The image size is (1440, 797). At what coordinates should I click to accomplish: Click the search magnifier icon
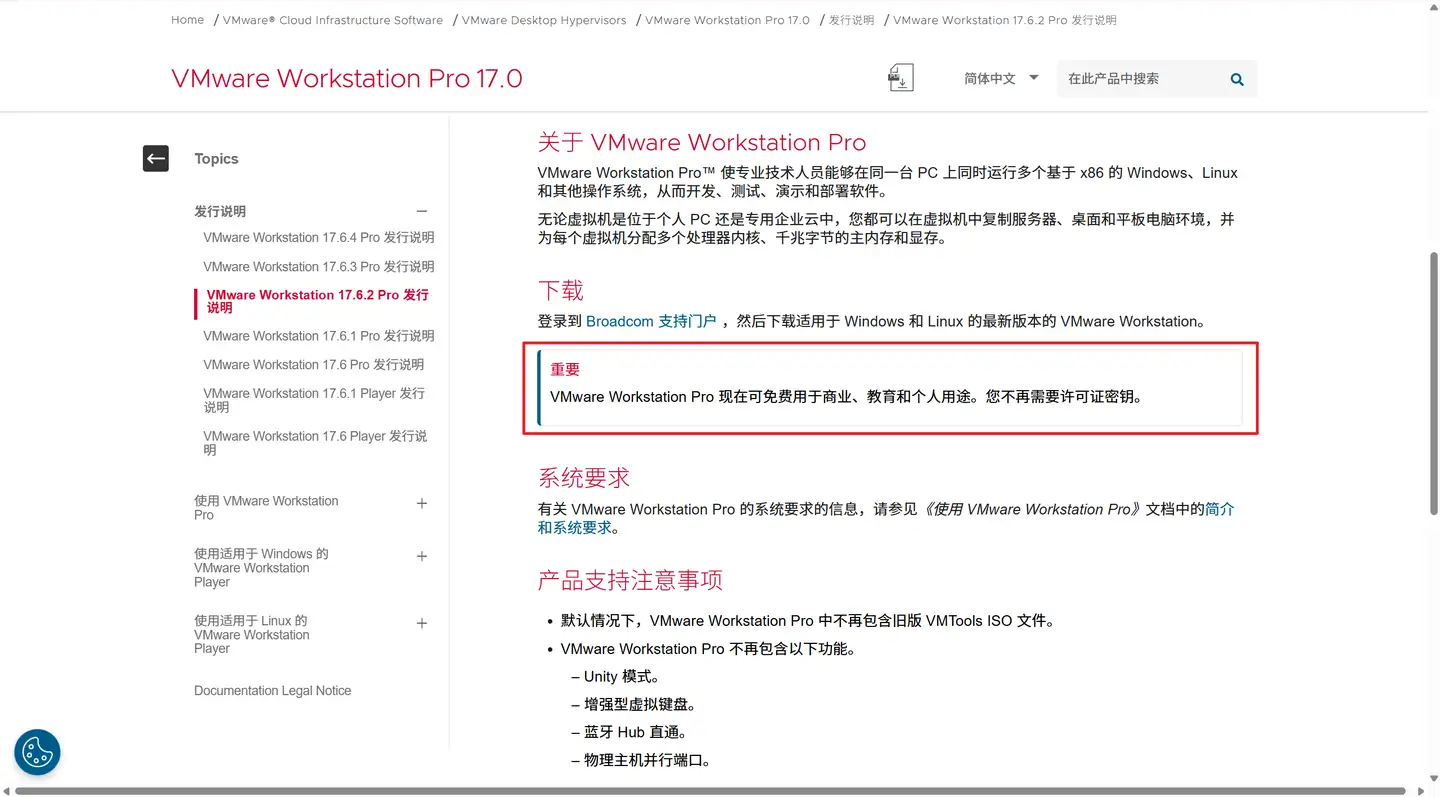1237,79
